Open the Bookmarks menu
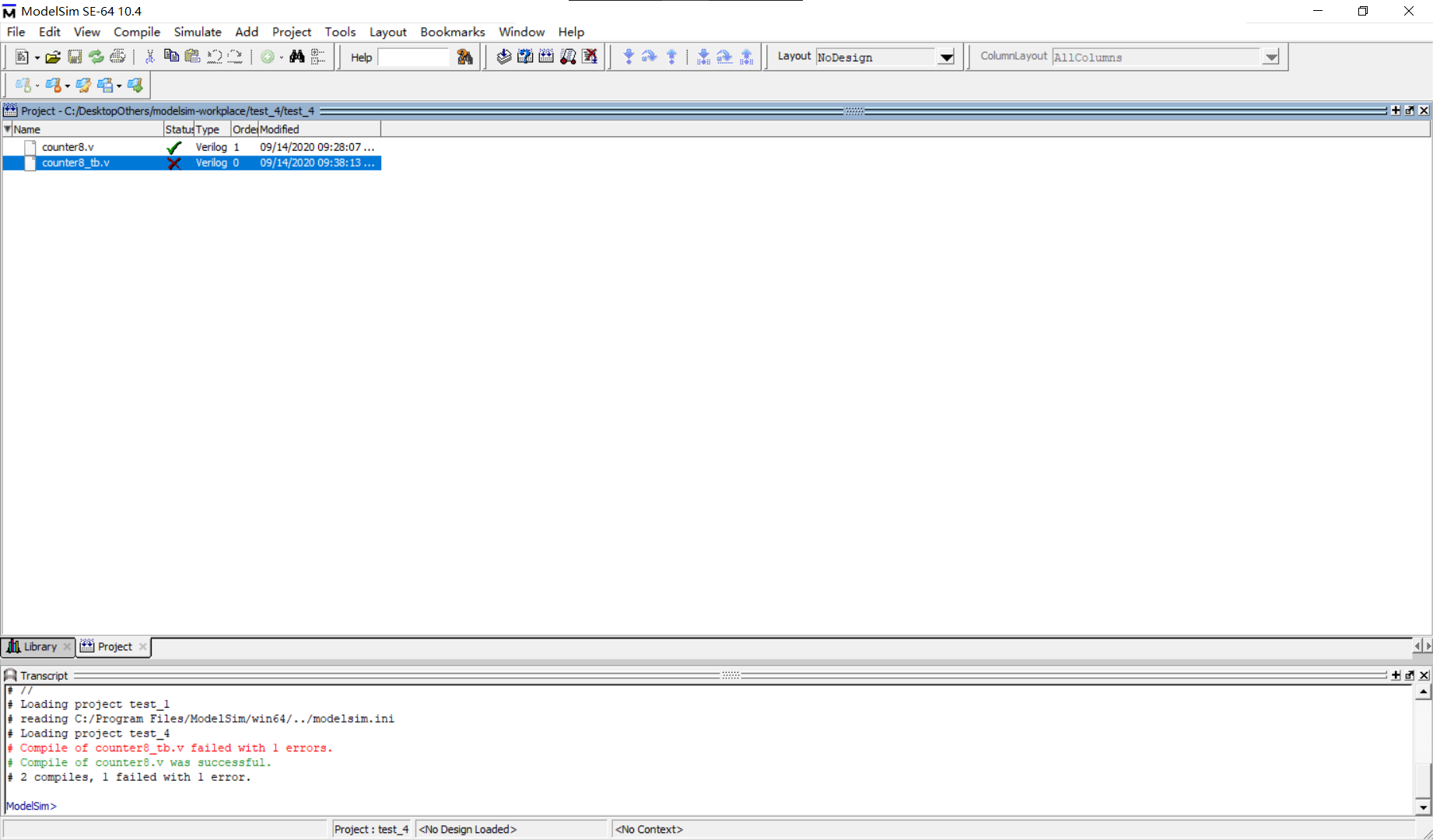The image size is (1433, 840). click(453, 32)
